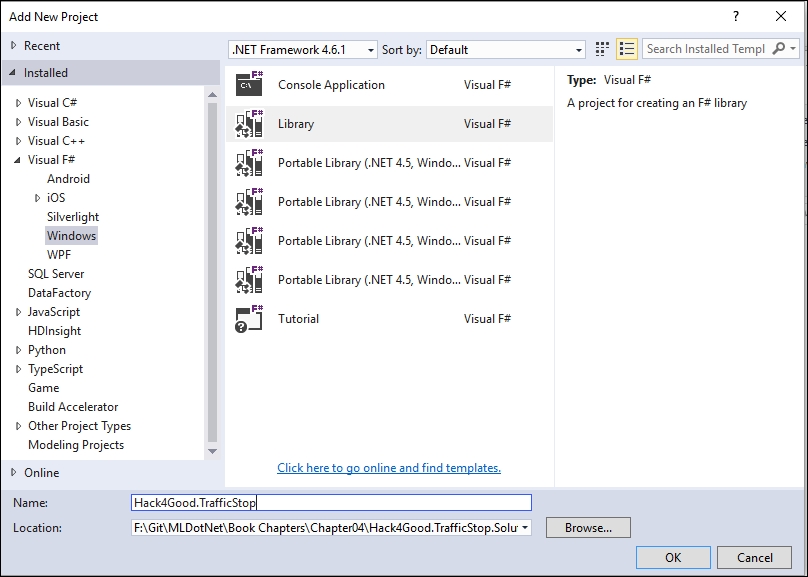Open the .NET Framework version dropdown
Viewport: 808px width, 577px height.
(x=302, y=49)
